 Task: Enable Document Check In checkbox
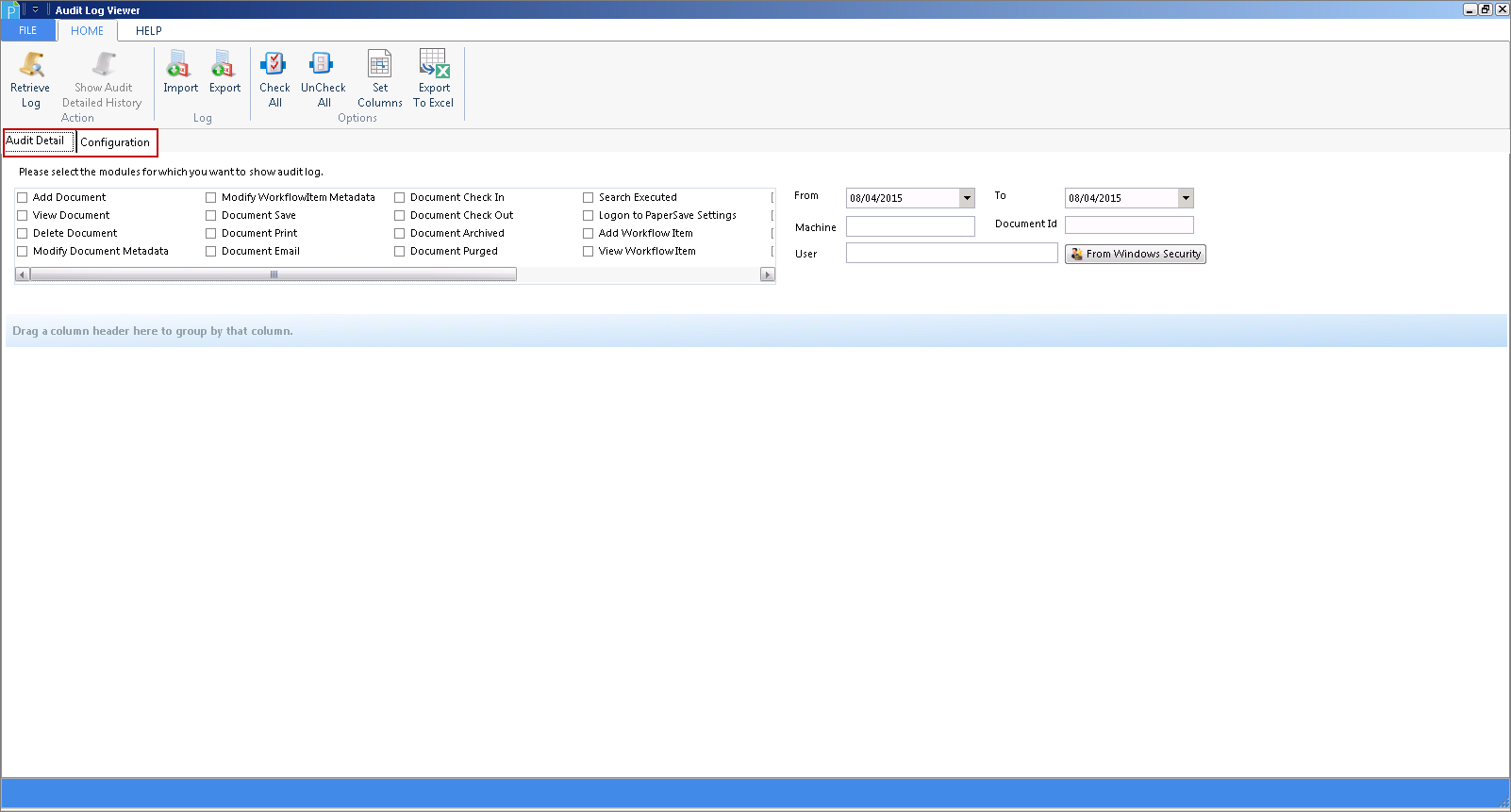pyautogui.click(x=399, y=198)
